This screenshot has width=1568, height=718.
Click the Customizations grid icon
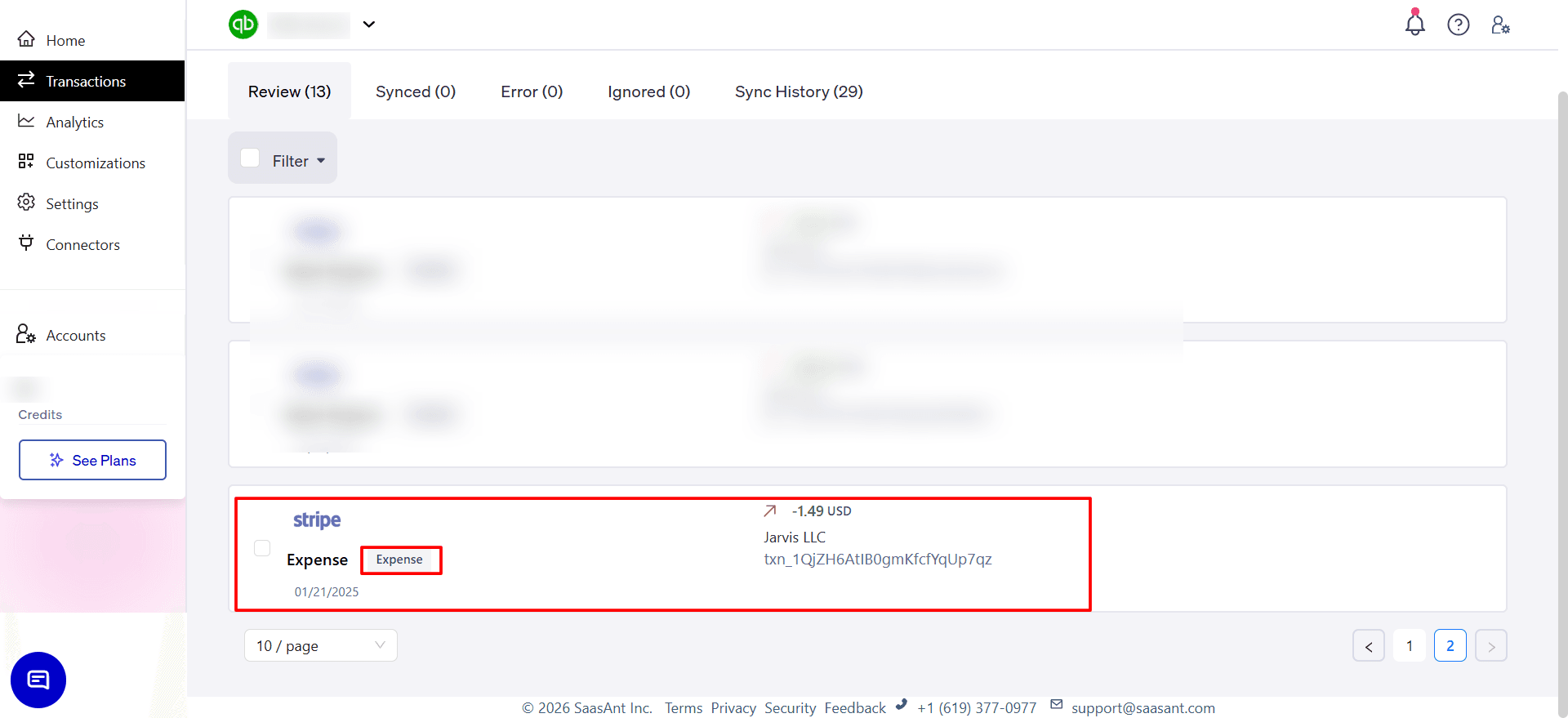pyautogui.click(x=26, y=161)
